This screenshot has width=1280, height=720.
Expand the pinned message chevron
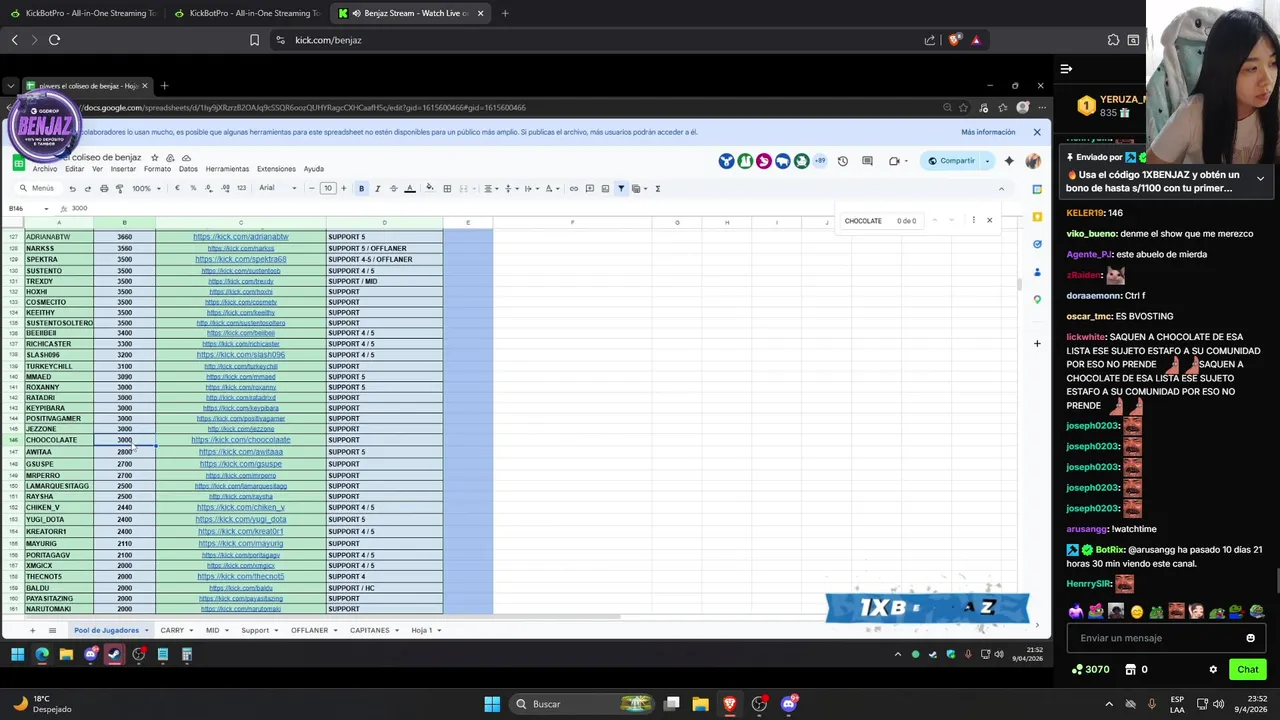click(1260, 178)
